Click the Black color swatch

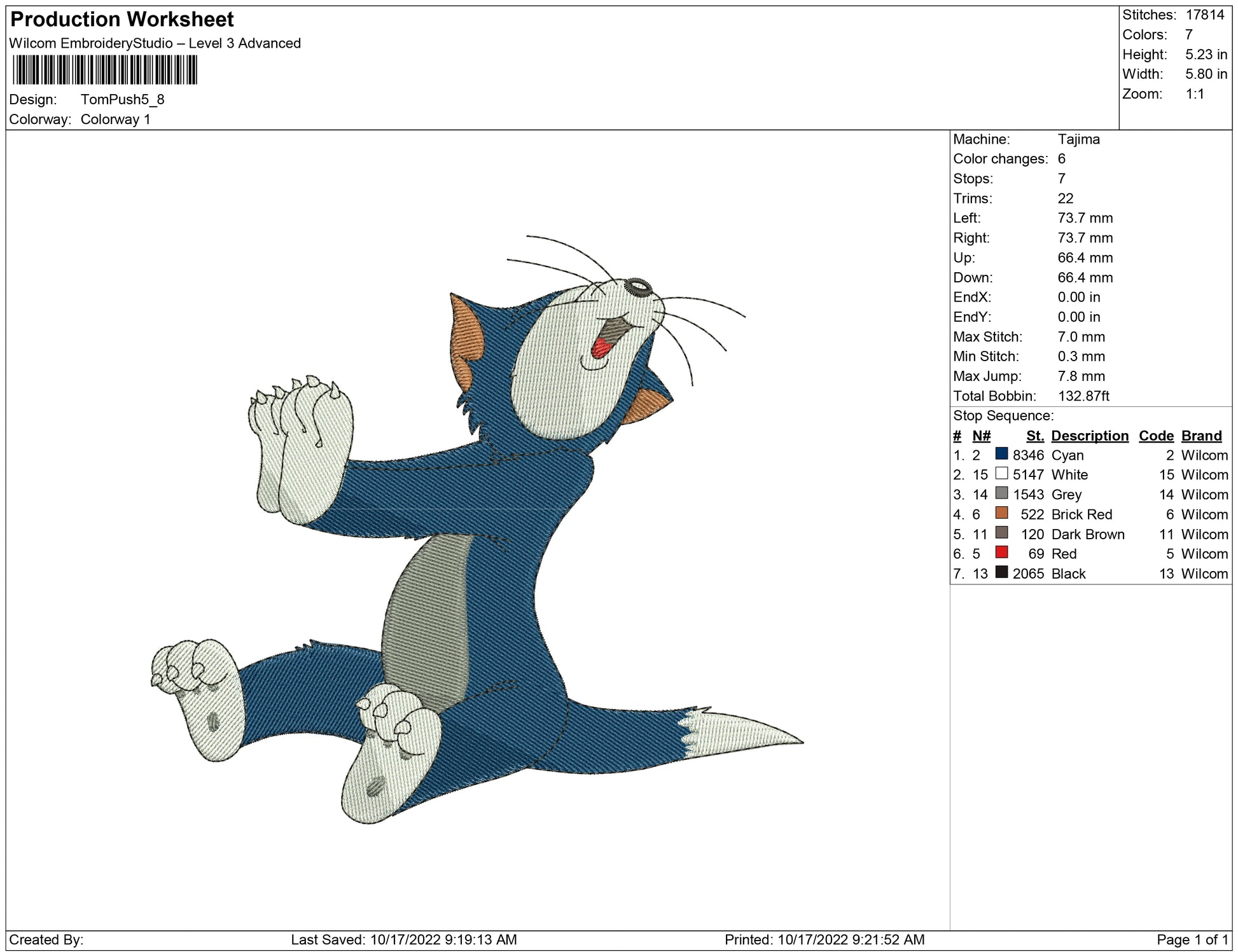click(x=1001, y=572)
